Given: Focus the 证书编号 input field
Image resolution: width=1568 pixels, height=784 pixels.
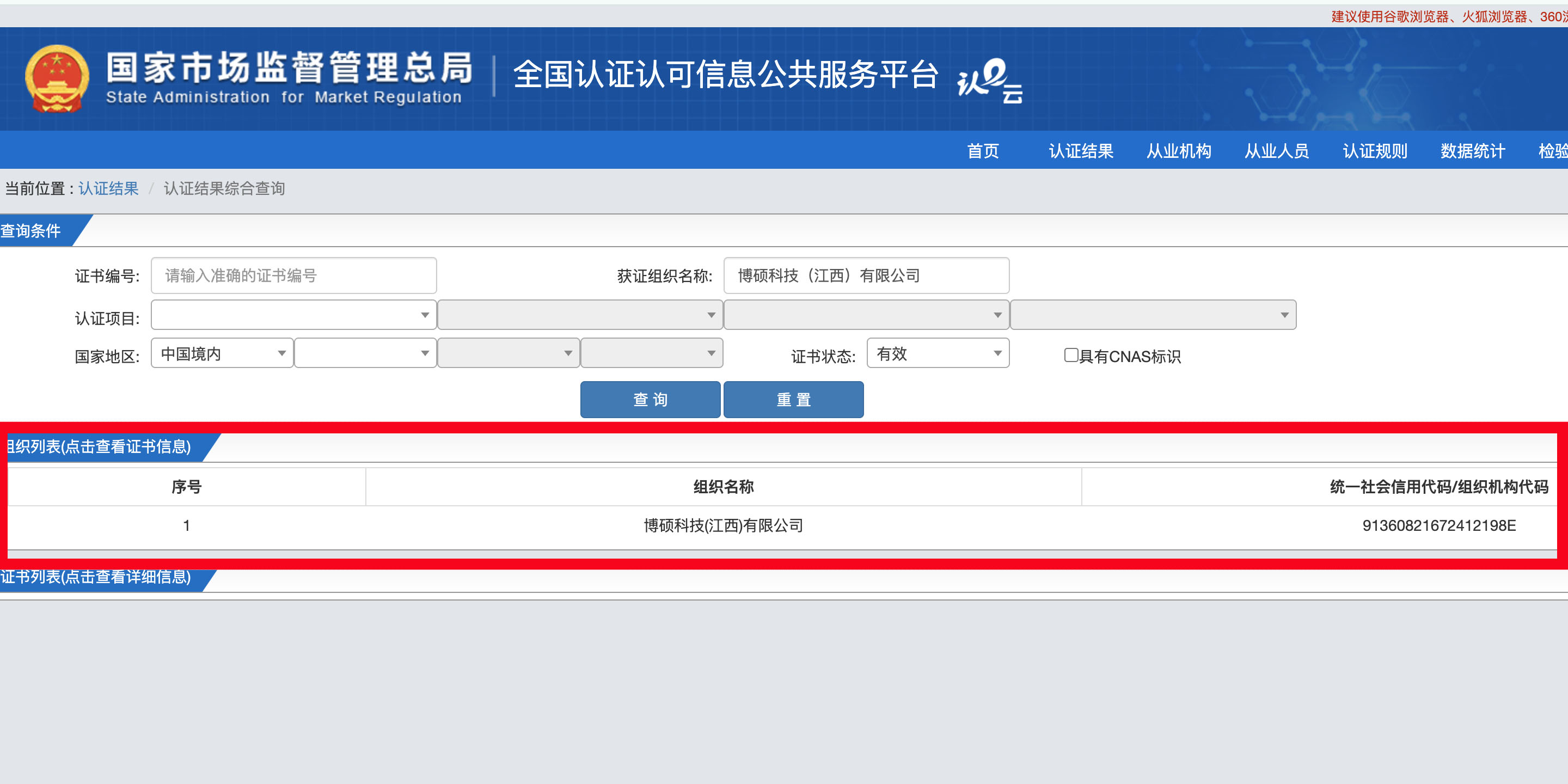Looking at the screenshot, I should [293, 275].
